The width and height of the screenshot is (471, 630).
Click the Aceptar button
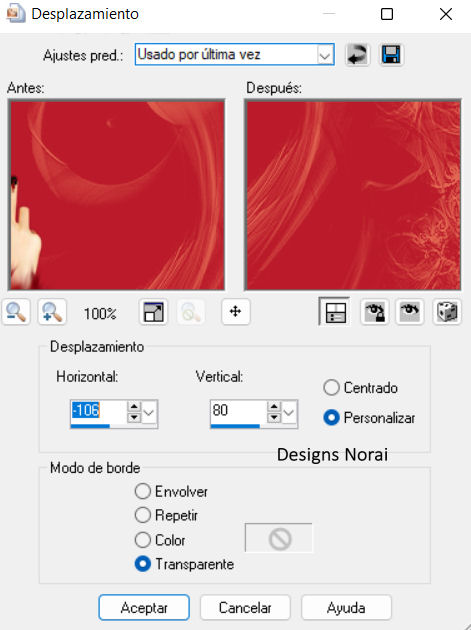[144, 608]
